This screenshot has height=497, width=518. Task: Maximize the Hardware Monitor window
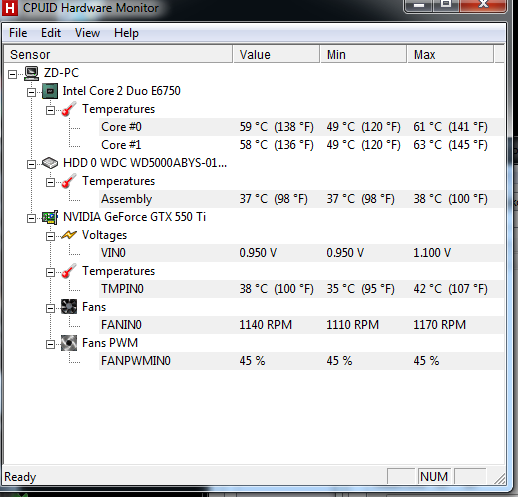(x=446, y=5)
